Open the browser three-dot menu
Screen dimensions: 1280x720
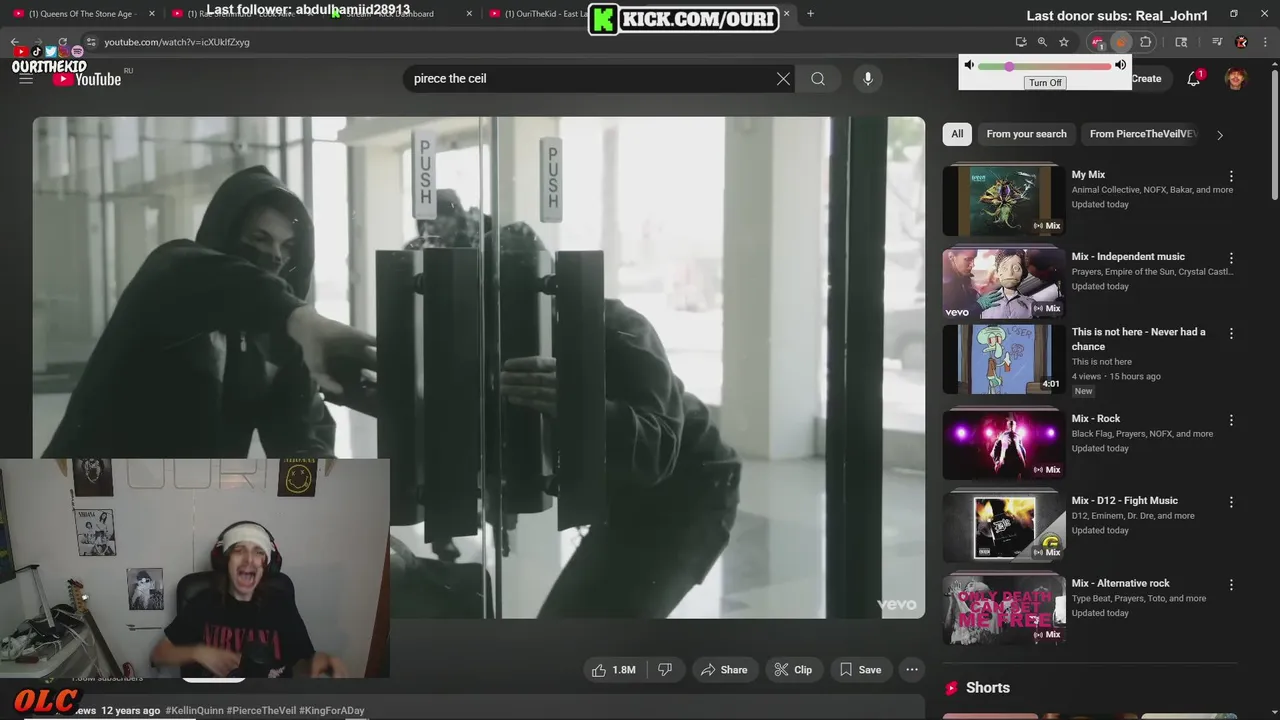pyautogui.click(x=1266, y=42)
